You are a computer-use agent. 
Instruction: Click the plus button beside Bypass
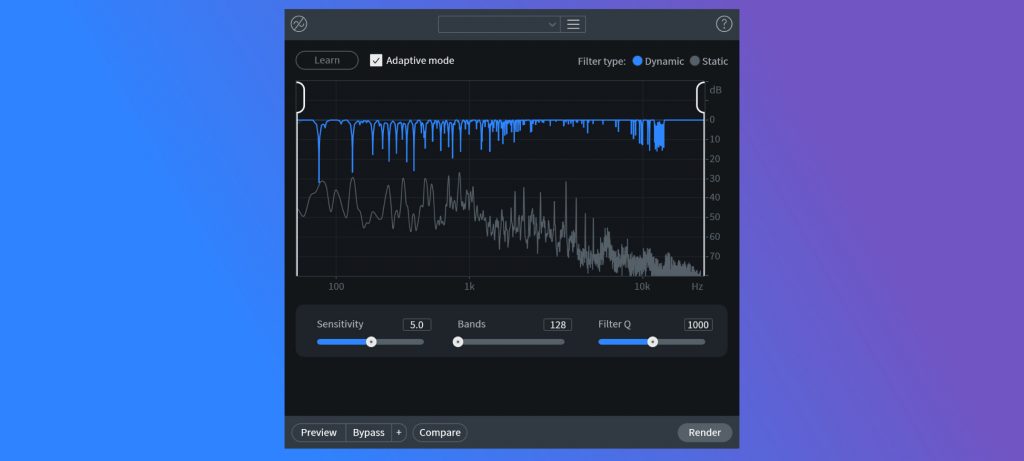(x=399, y=432)
